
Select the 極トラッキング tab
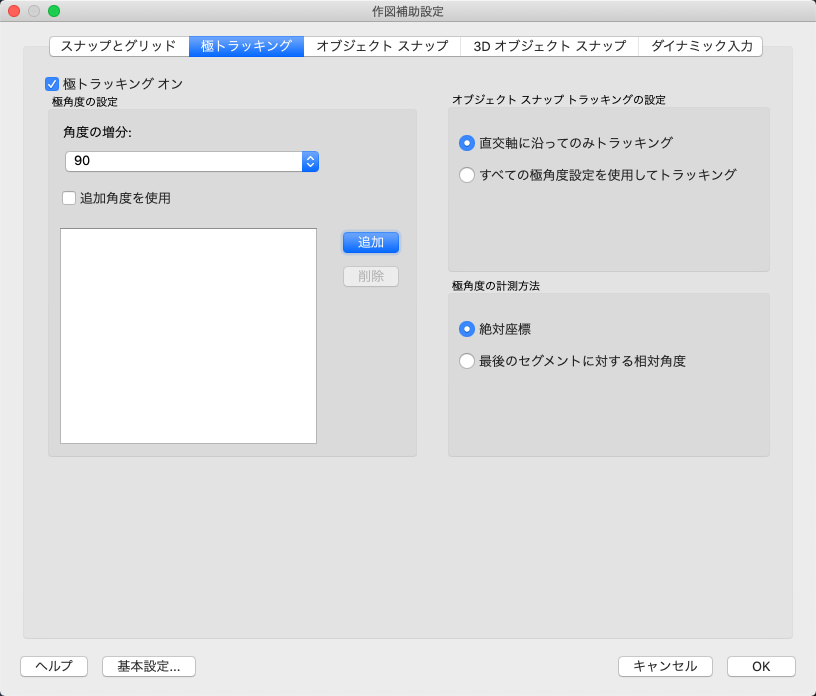[246, 46]
